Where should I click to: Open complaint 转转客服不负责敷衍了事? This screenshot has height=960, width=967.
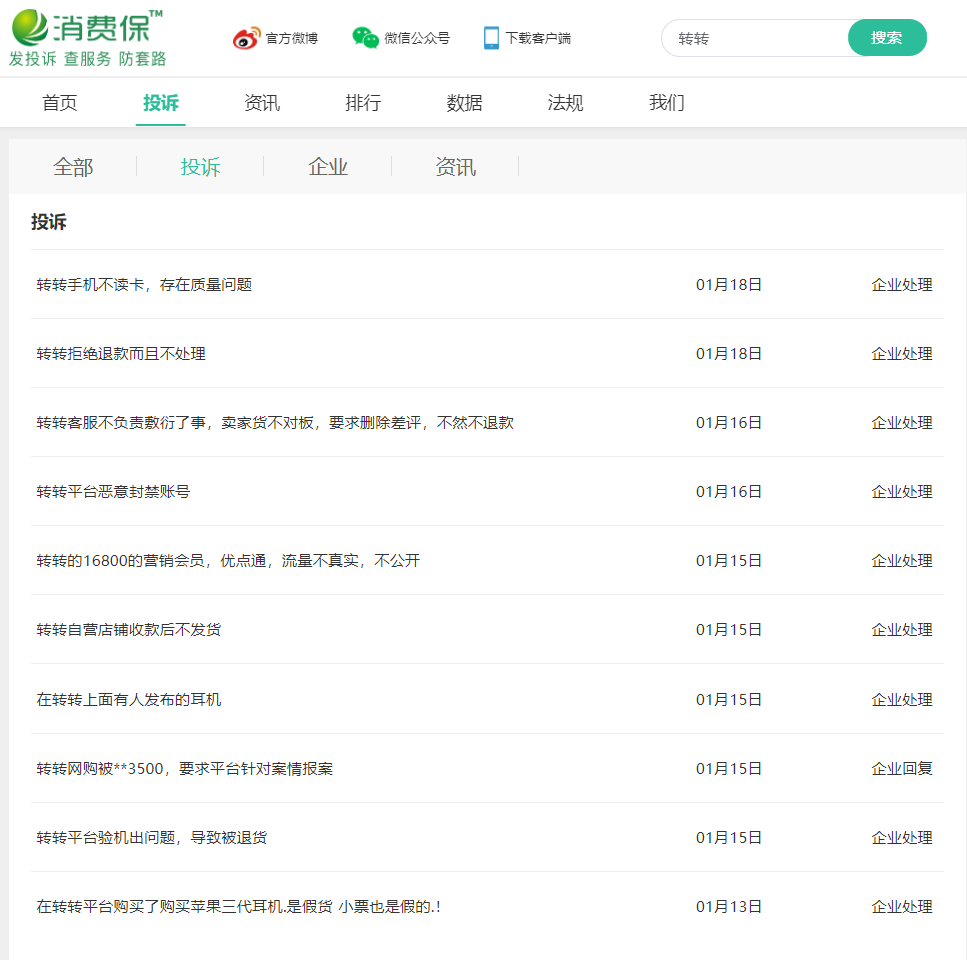click(x=275, y=422)
